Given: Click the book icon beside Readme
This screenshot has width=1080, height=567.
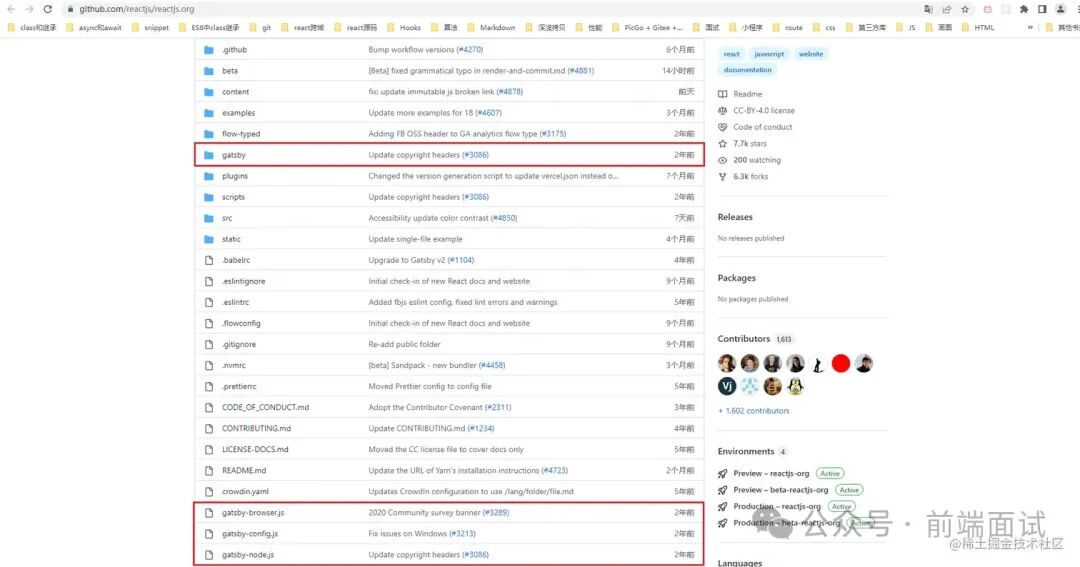Looking at the screenshot, I should 723,94.
